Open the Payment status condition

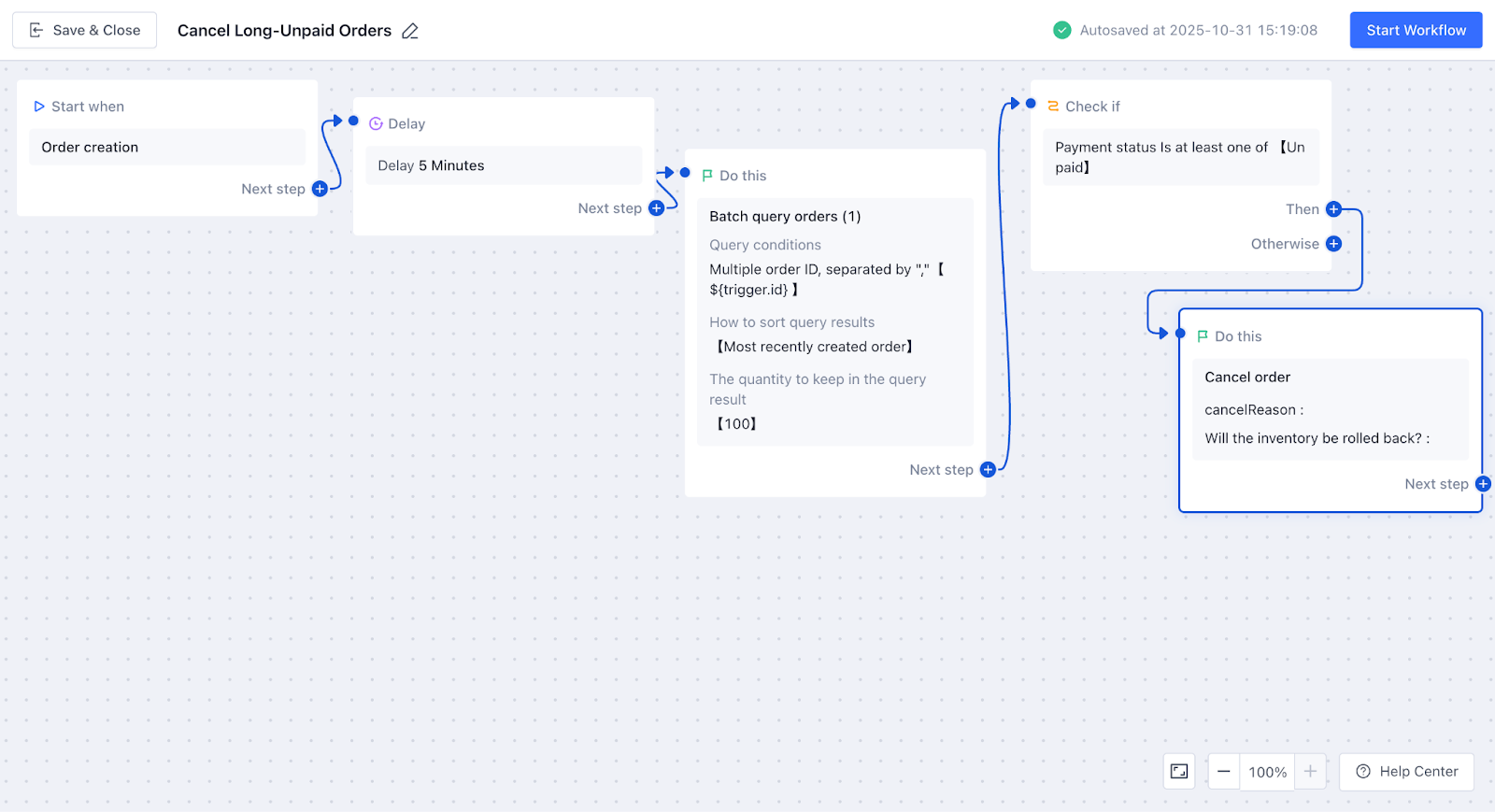tap(1180, 157)
